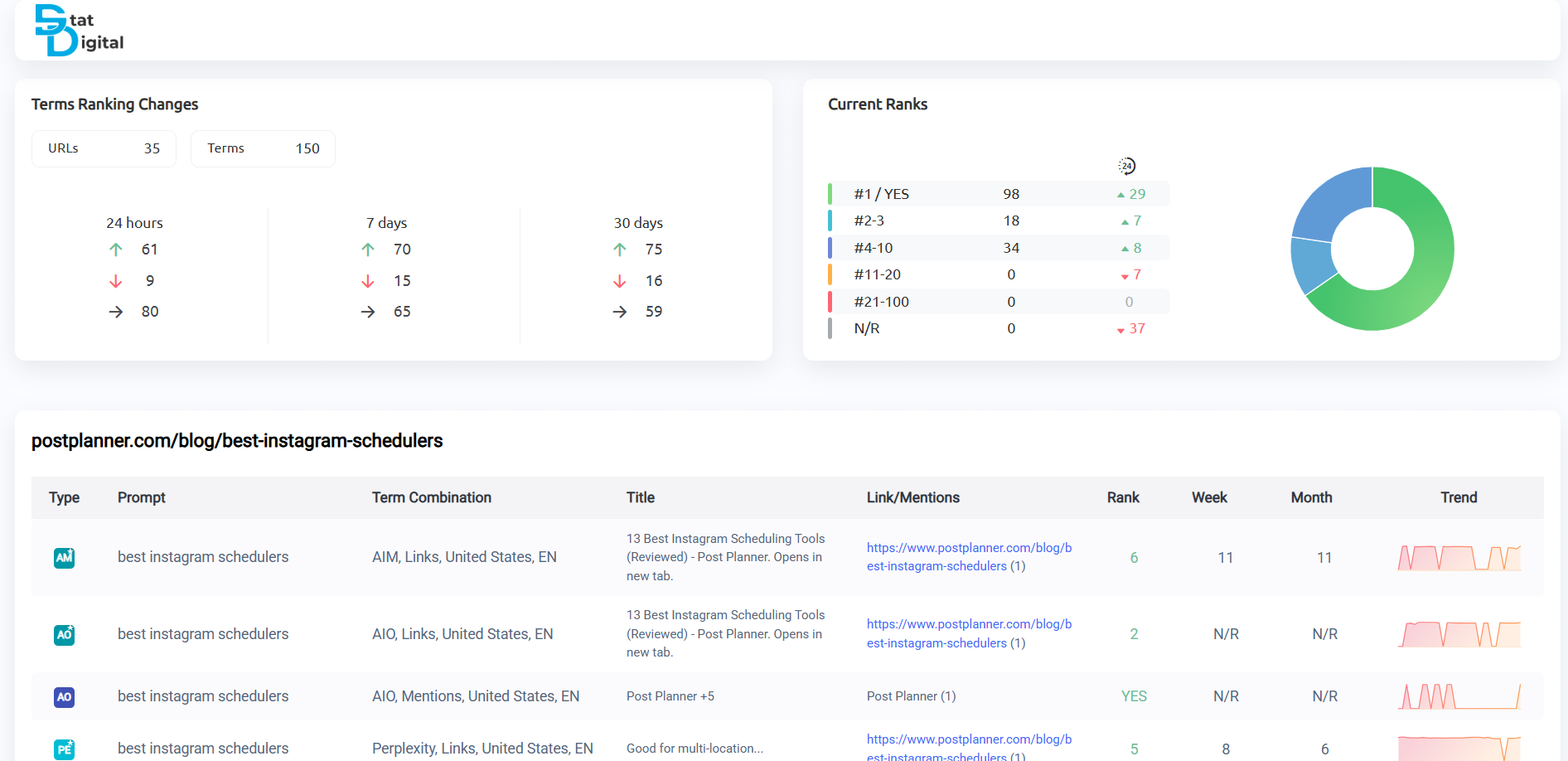Click the URLs 35 counter box
1568x761 pixels.
coord(104,148)
